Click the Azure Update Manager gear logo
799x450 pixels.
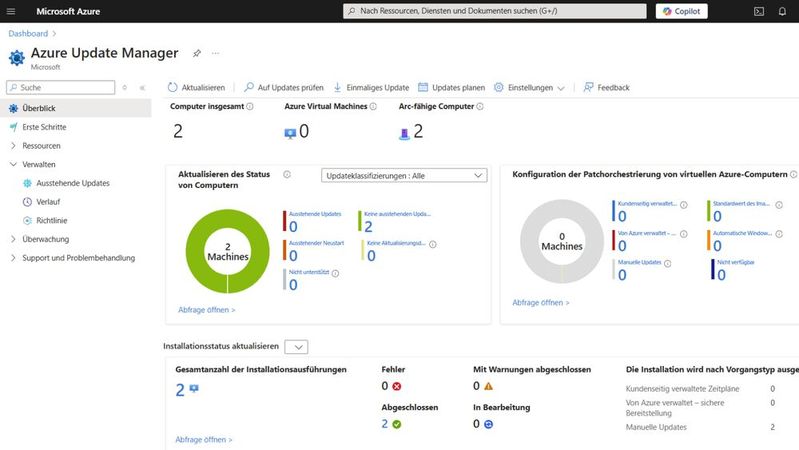[16, 58]
